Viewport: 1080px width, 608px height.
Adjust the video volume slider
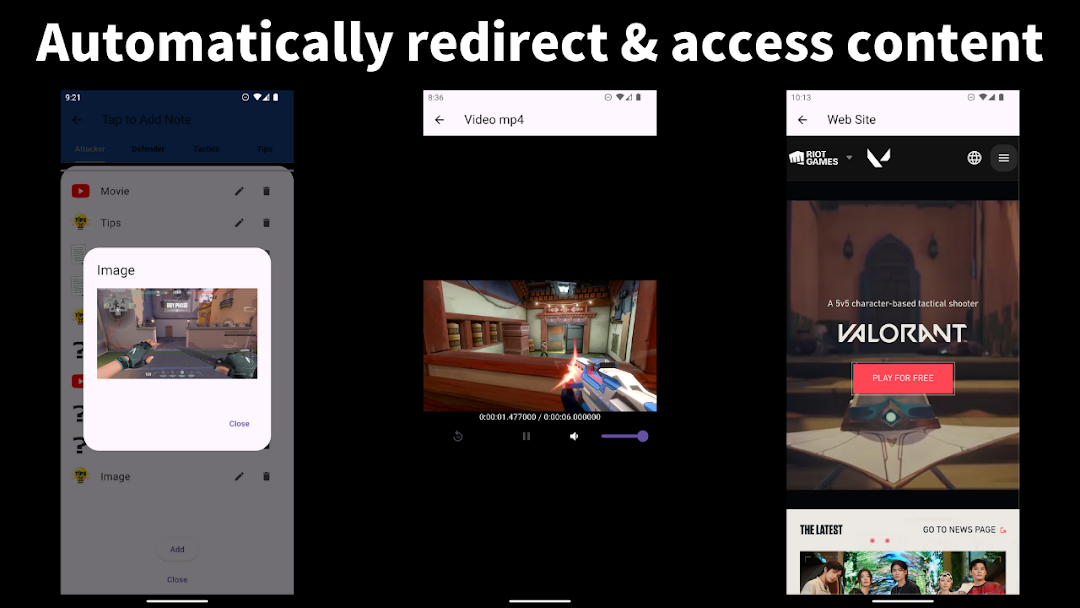coord(624,436)
